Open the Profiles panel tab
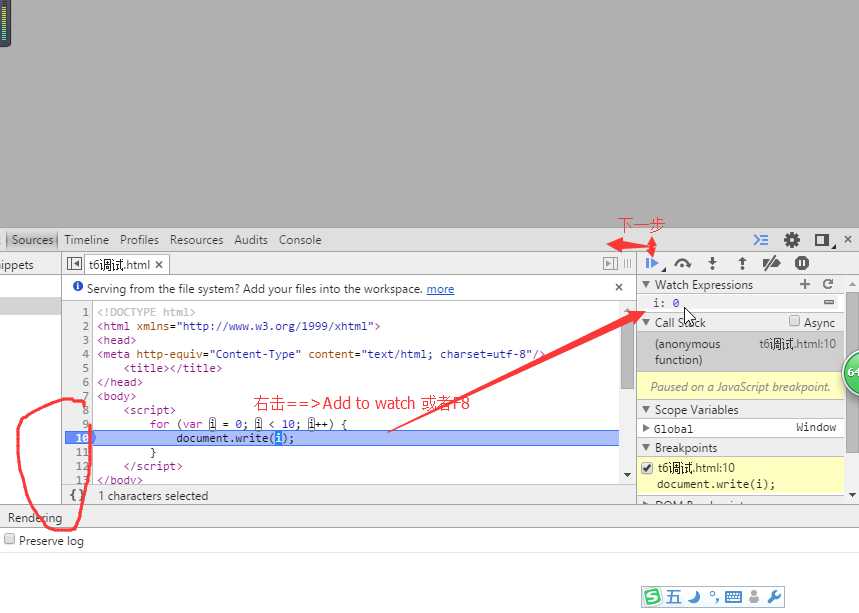This screenshot has height=613, width=859. point(139,240)
